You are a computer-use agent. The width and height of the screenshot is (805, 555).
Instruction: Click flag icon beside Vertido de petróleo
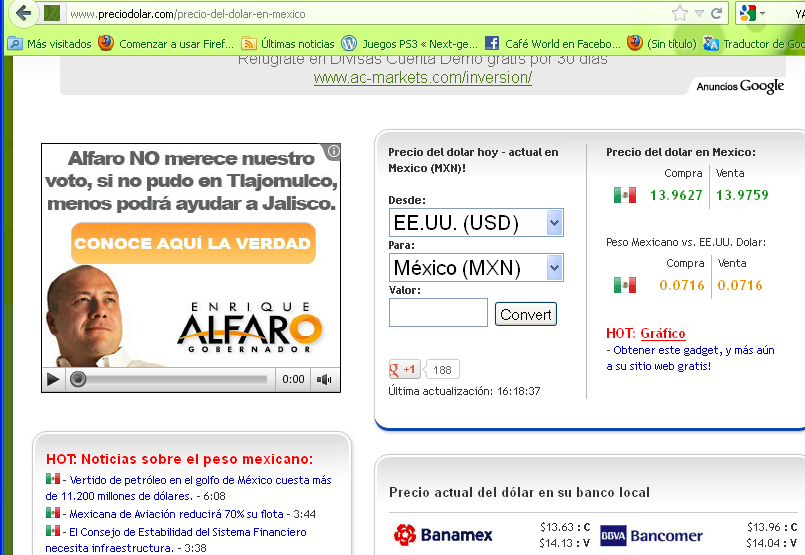pyautogui.click(x=53, y=479)
